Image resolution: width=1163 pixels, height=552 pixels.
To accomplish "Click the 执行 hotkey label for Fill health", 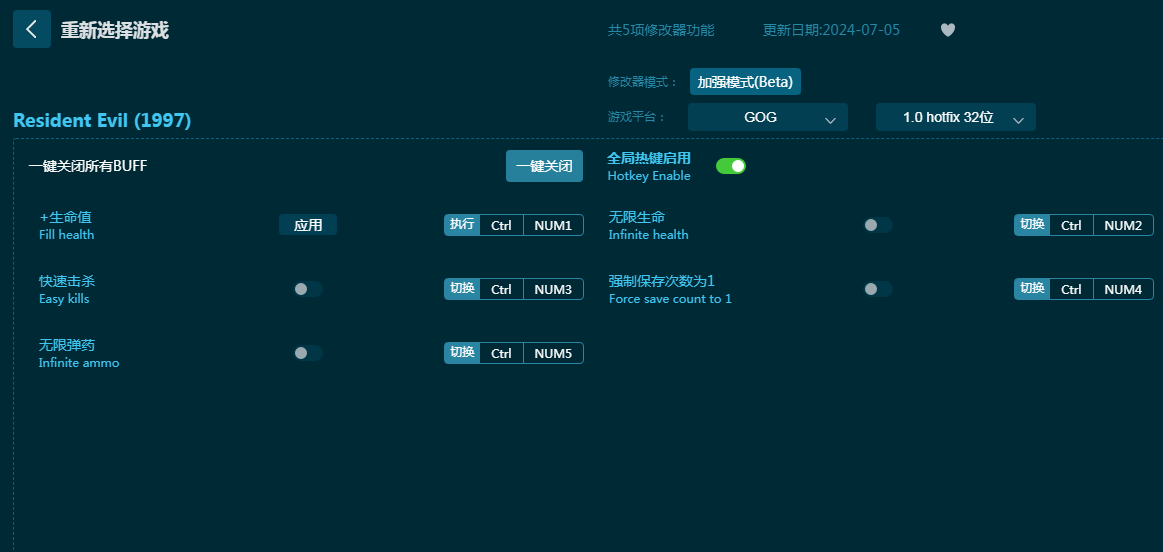I will (462, 225).
